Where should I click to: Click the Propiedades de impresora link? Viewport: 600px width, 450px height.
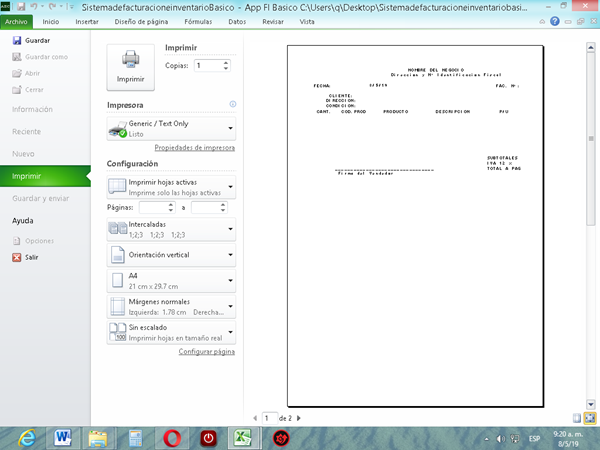tap(195, 148)
